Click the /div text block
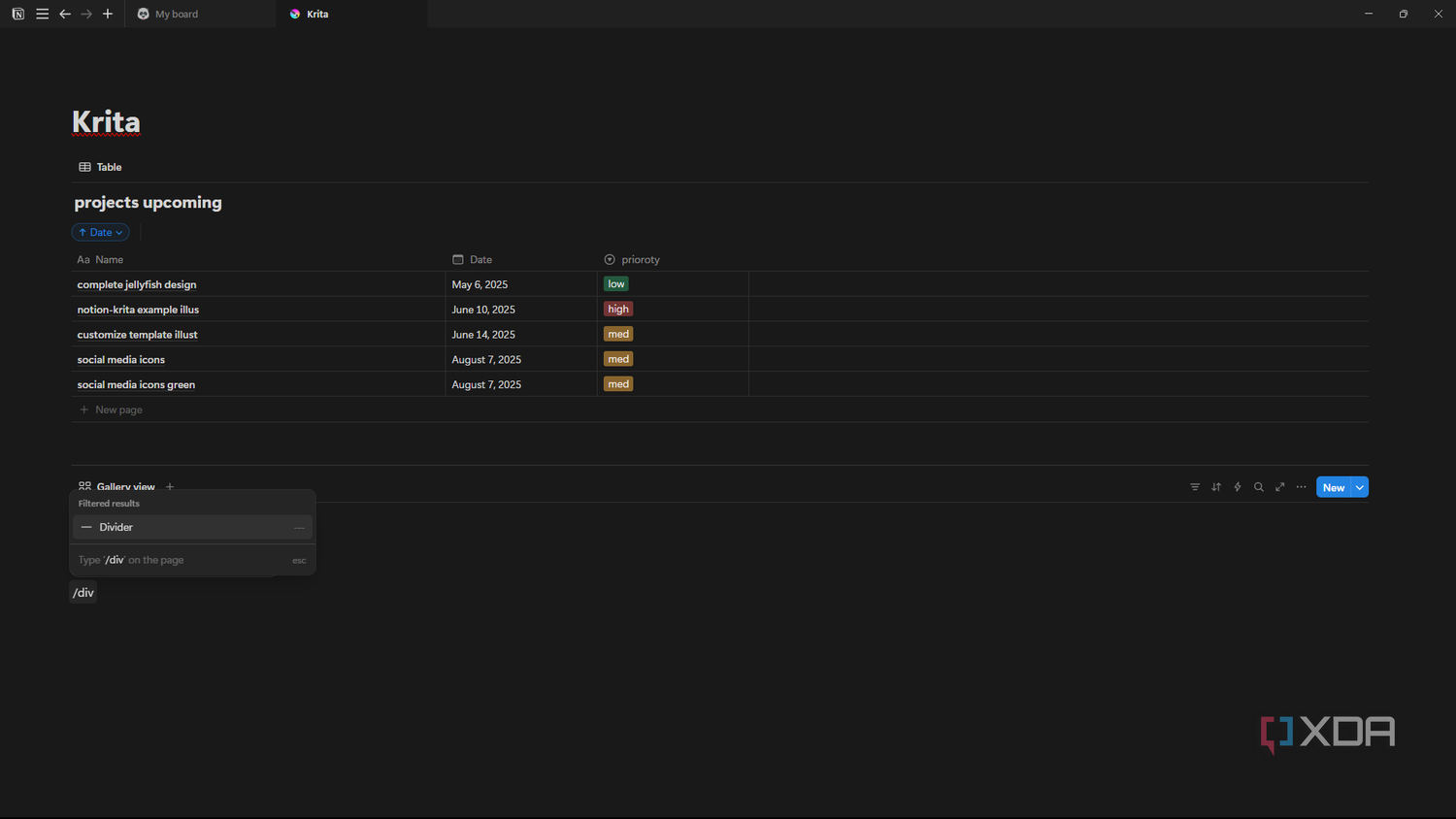This screenshot has width=1456, height=819. [83, 592]
